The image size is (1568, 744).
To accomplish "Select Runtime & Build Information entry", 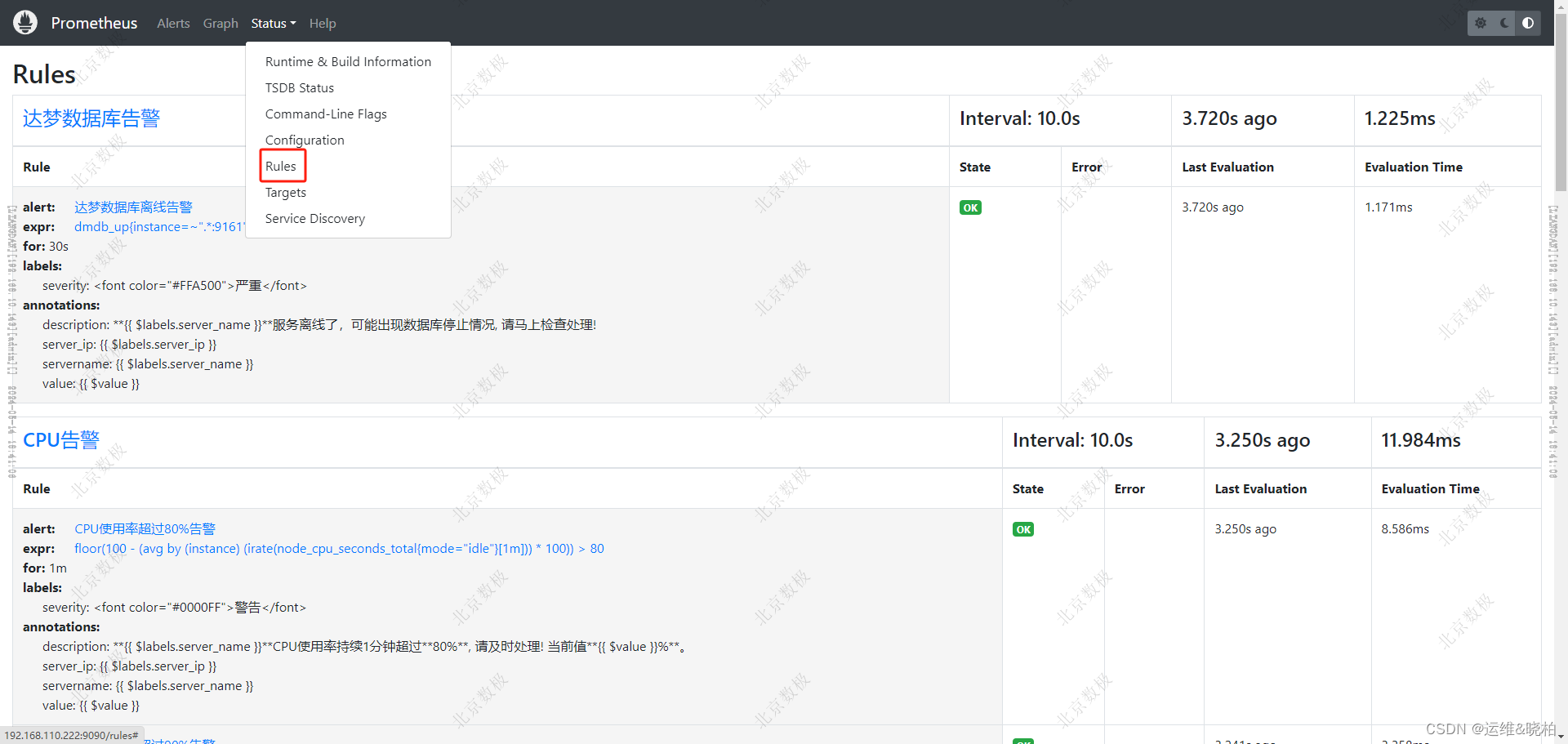I will click(x=348, y=62).
